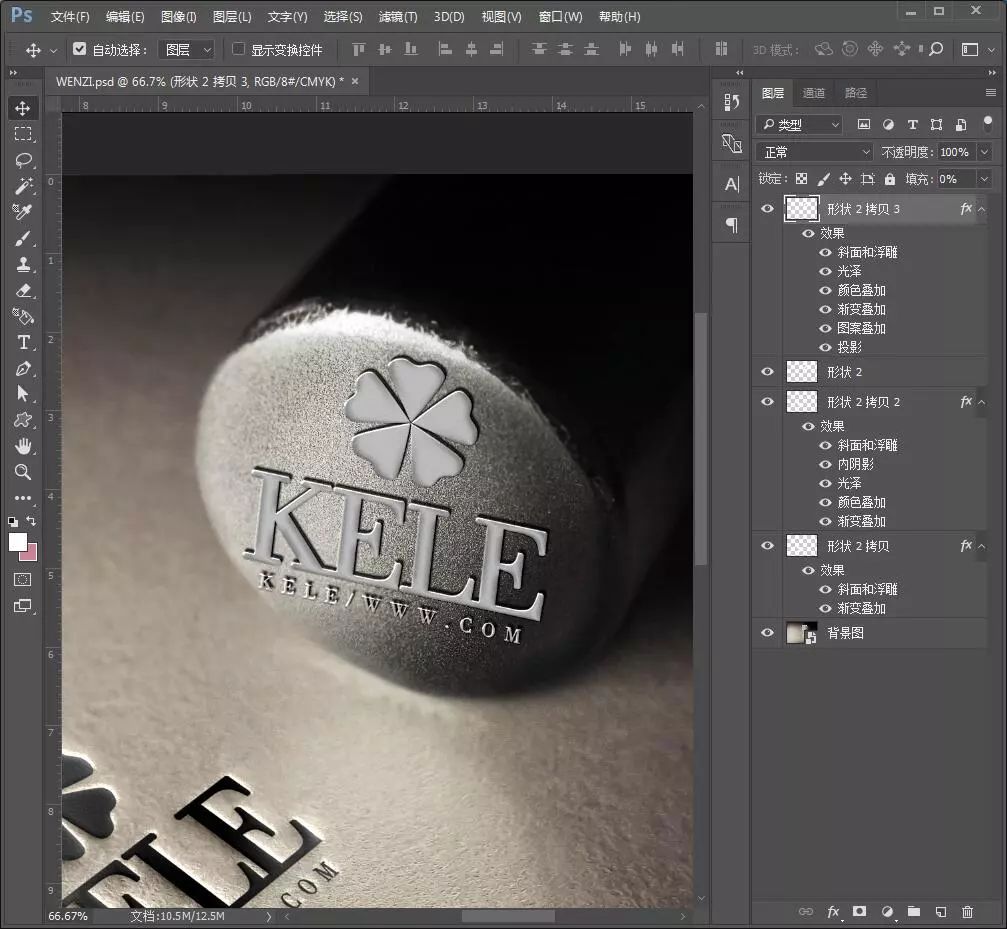Select the Eraser tool

click(23, 290)
